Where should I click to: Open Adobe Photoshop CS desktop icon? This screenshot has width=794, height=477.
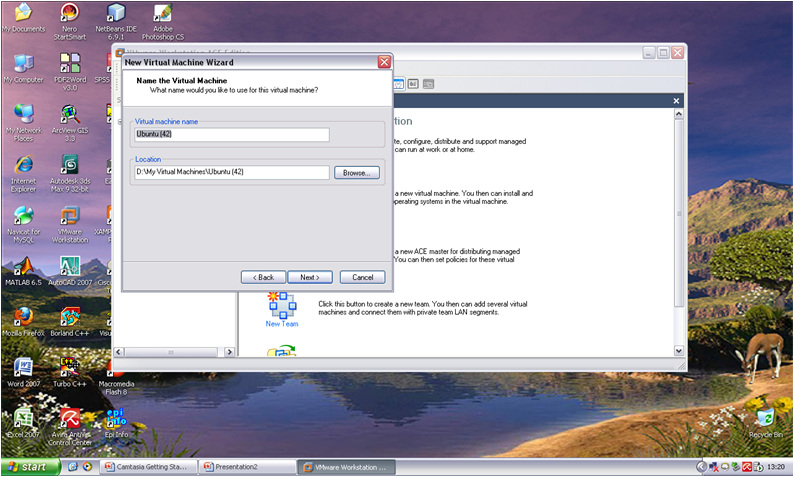pyautogui.click(x=163, y=22)
